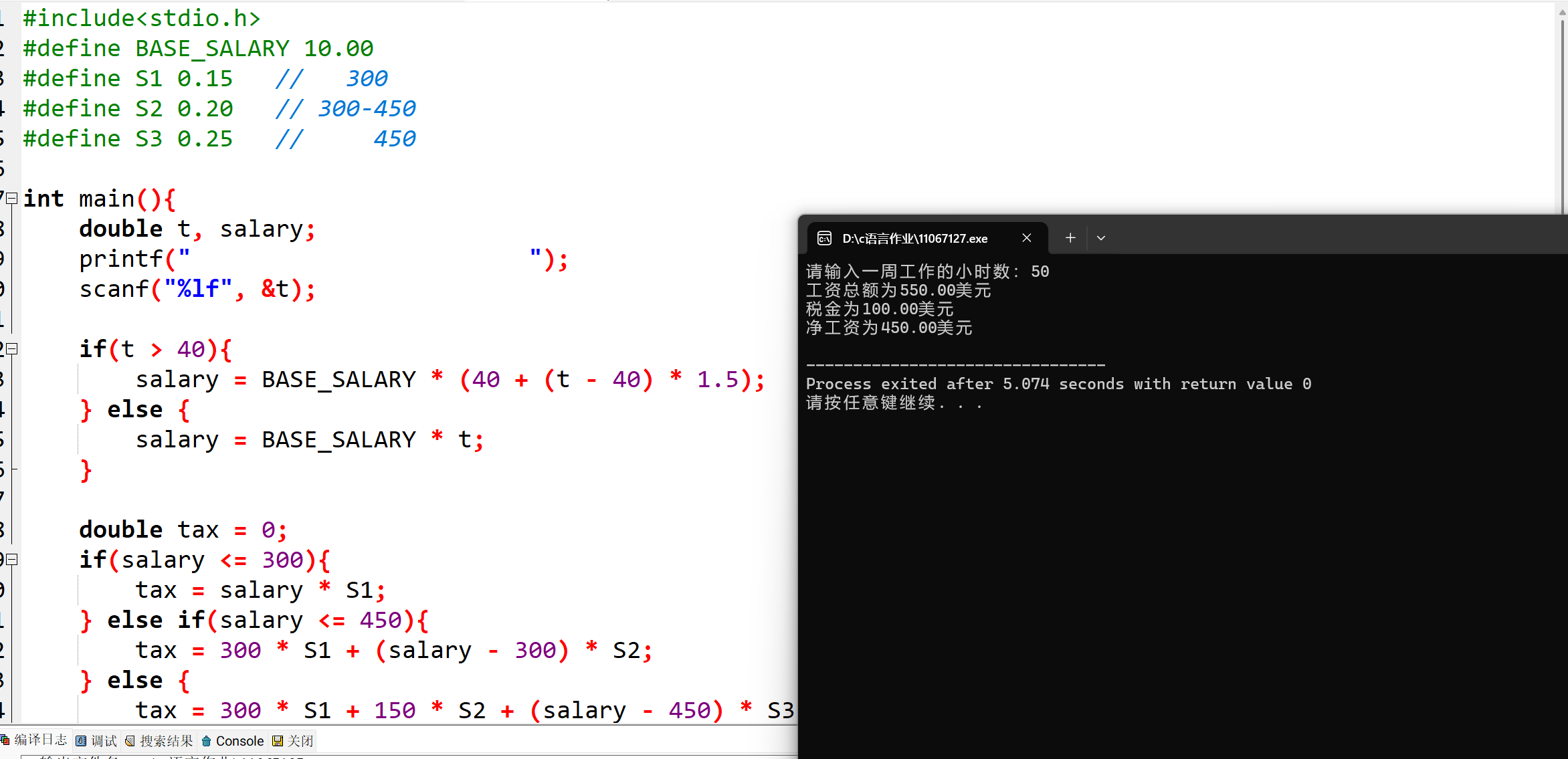This screenshot has width=1568, height=759.
Task: Click the #include<stdio.h> line
Action: pos(142,18)
